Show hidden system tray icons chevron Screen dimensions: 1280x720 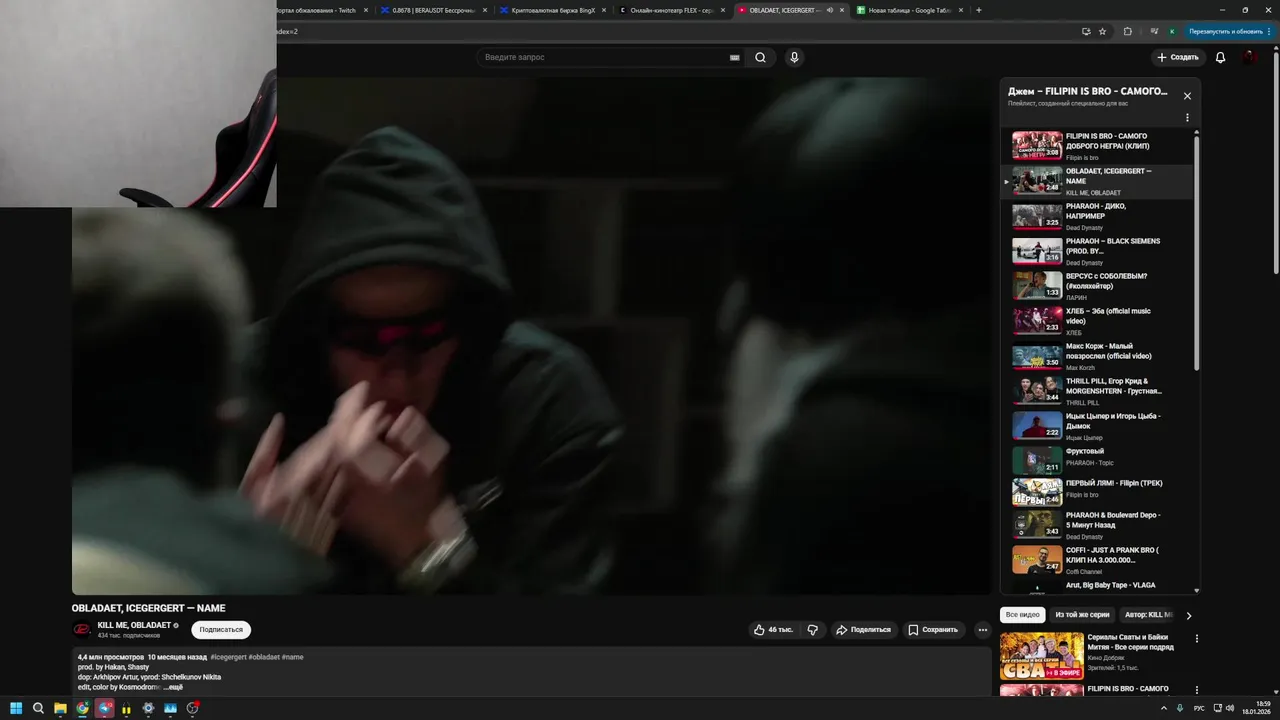tap(1165, 708)
